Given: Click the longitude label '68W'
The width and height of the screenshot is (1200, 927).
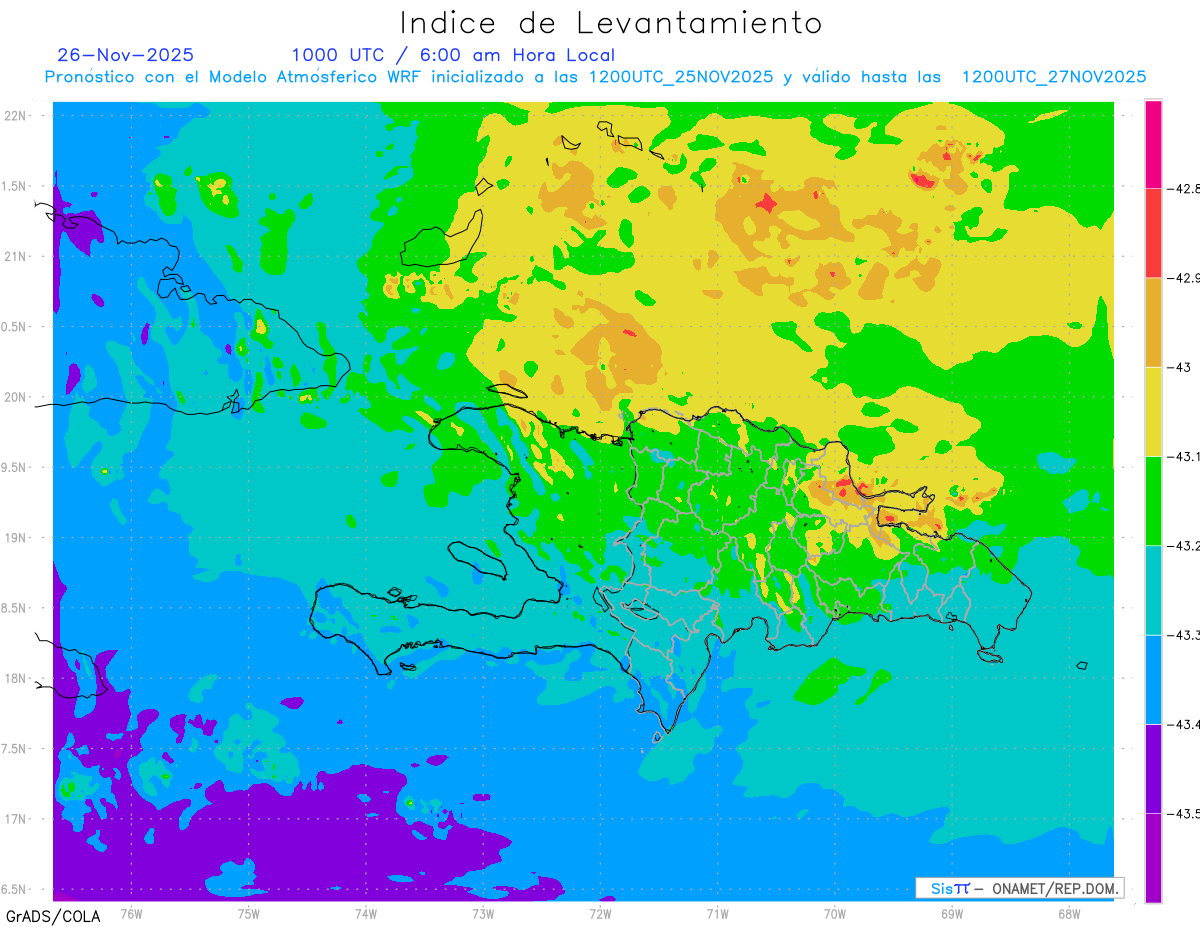Looking at the screenshot, I should point(1069,913).
